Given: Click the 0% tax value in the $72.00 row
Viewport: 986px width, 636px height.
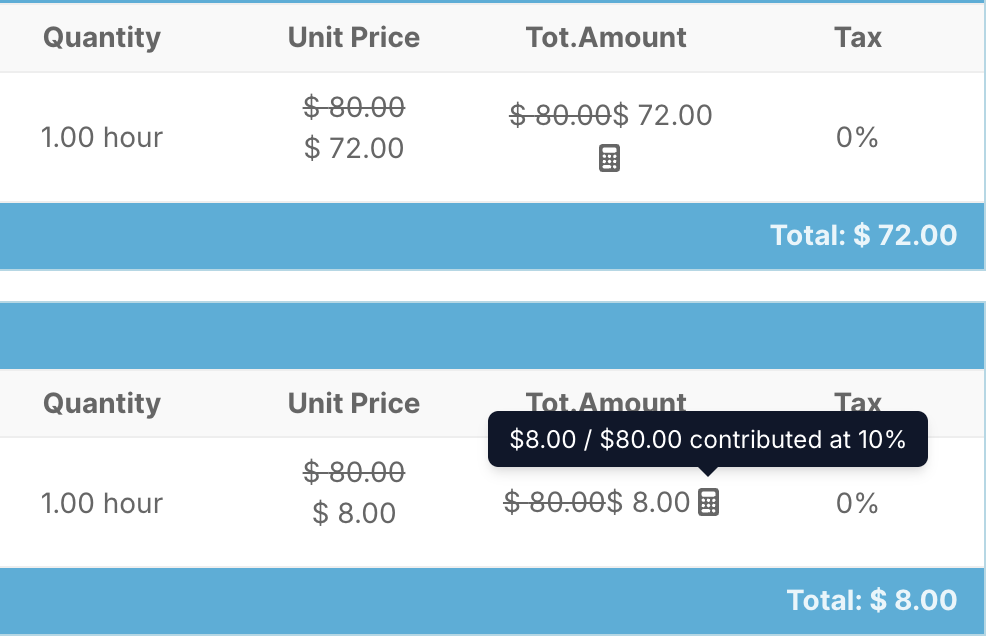Looking at the screenshot, I should pyautogui.click(x=857, y=137).
